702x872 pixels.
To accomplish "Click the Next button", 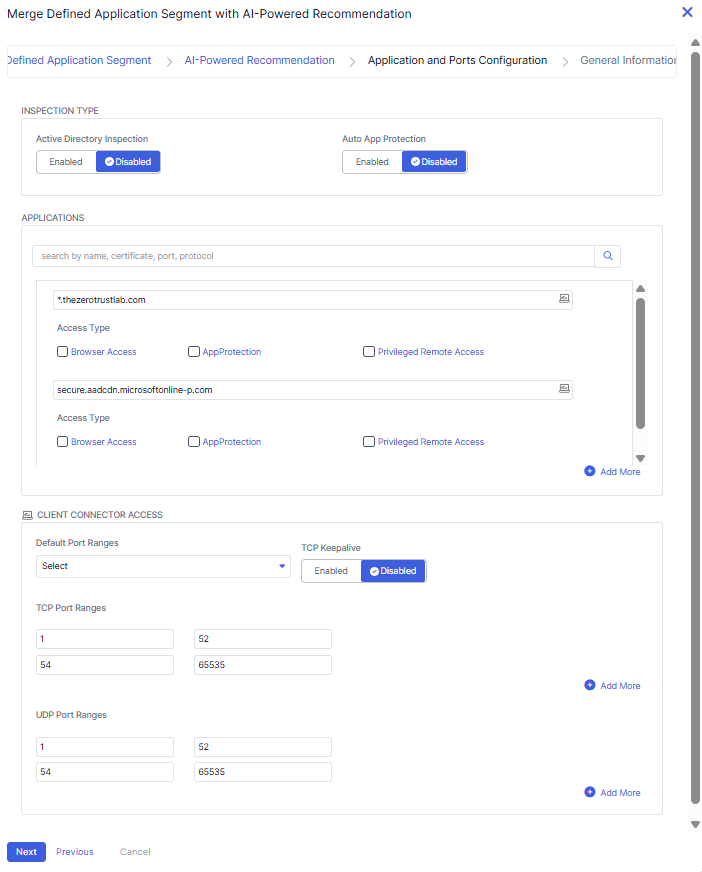I will 26,852.
